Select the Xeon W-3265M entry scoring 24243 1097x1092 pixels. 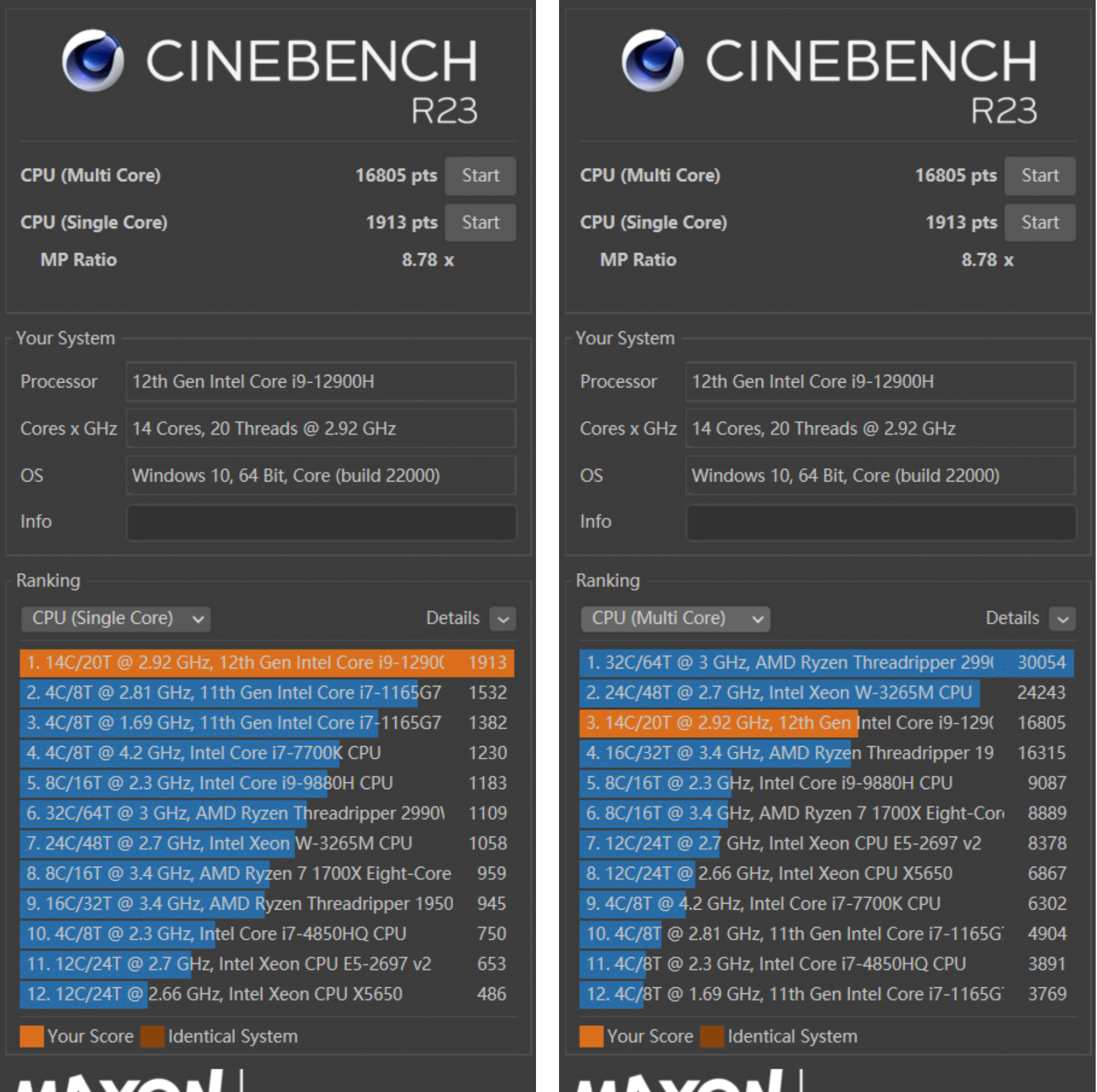[x=826, y=694]
